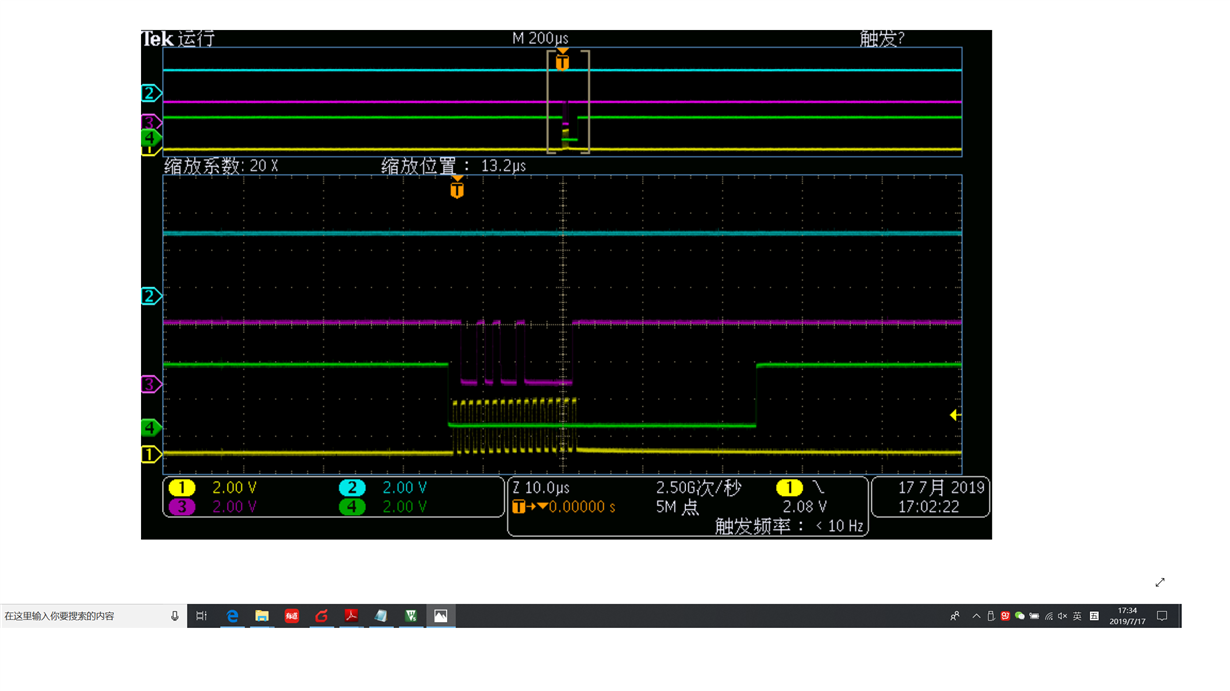This screenshot has width=1230, height=691.
Task: Launch the Youdao dictionary taskbar icon
Action: point(292,616)
